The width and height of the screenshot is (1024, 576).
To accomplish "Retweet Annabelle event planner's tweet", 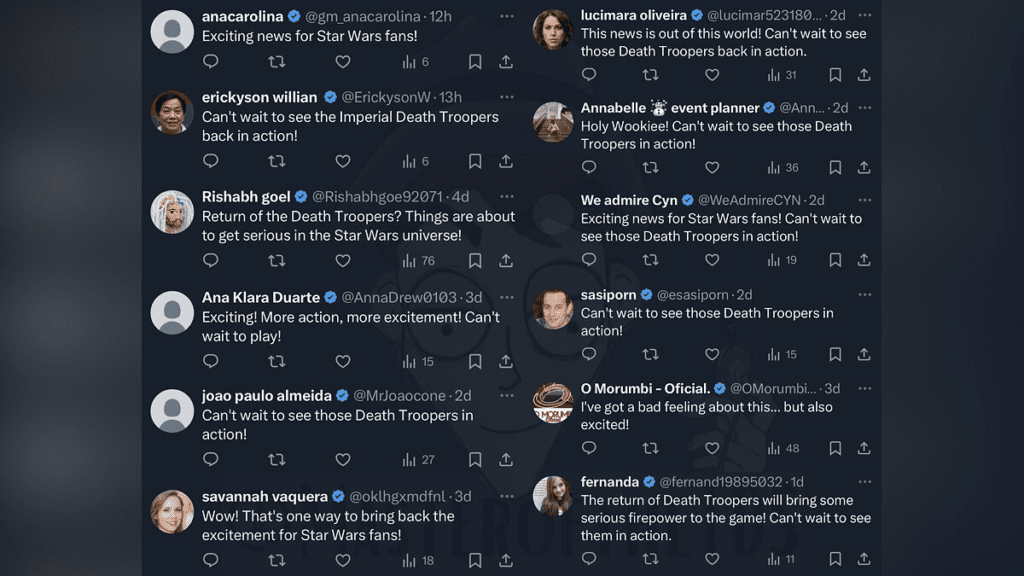I will pyautogui.click(x=650, y=168).
